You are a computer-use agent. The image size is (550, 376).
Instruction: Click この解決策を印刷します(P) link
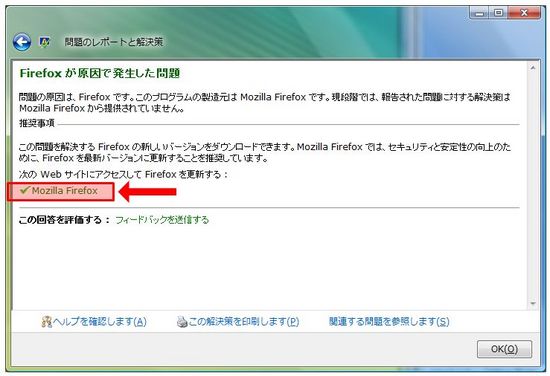(244, 321)
